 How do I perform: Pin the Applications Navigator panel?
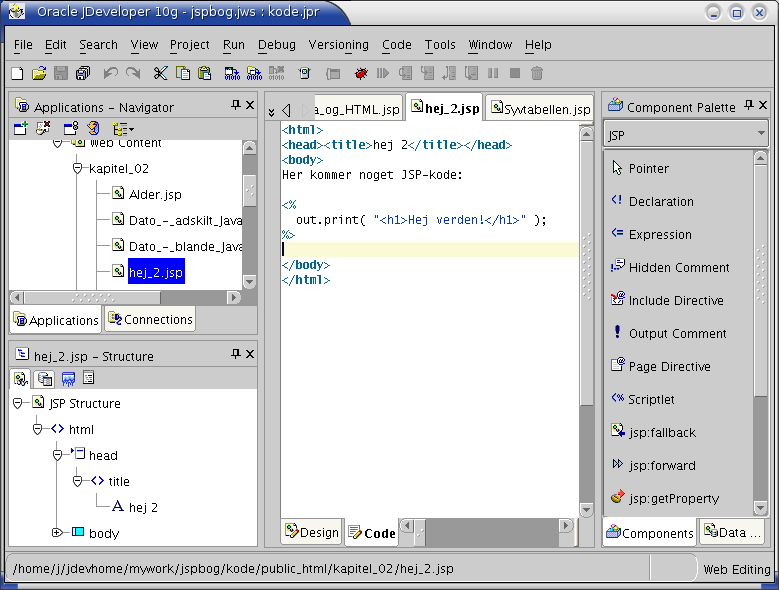(x=235, y=106)
